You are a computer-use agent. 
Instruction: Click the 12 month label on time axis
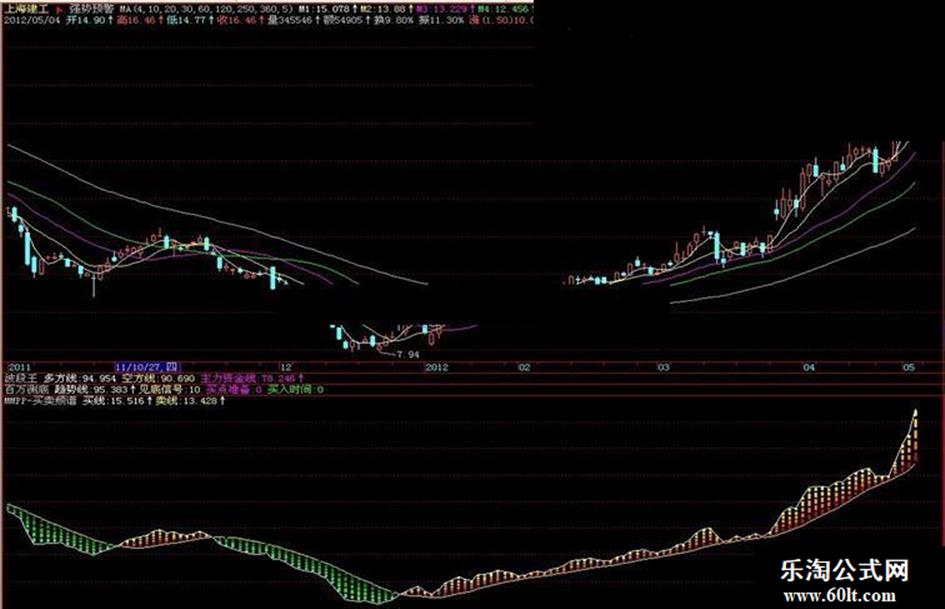[x=286, y=367]
